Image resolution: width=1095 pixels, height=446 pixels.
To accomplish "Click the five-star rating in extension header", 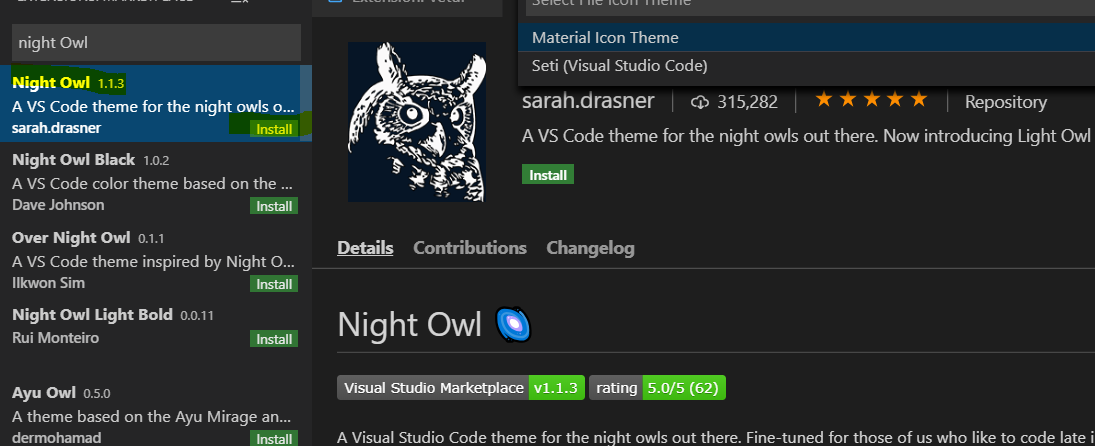I will coord(872,100).
